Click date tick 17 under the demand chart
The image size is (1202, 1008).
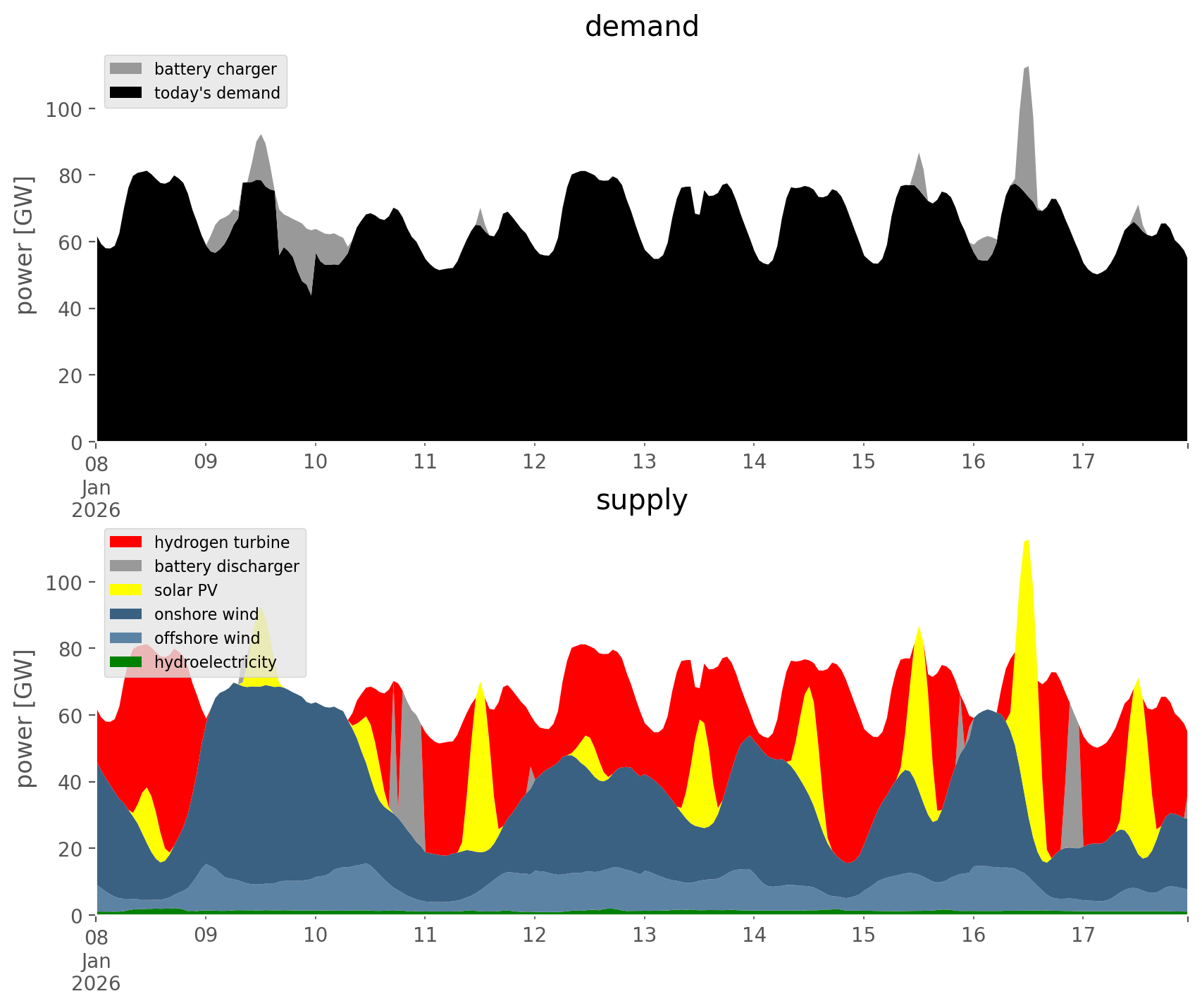tap(1083, 462)
